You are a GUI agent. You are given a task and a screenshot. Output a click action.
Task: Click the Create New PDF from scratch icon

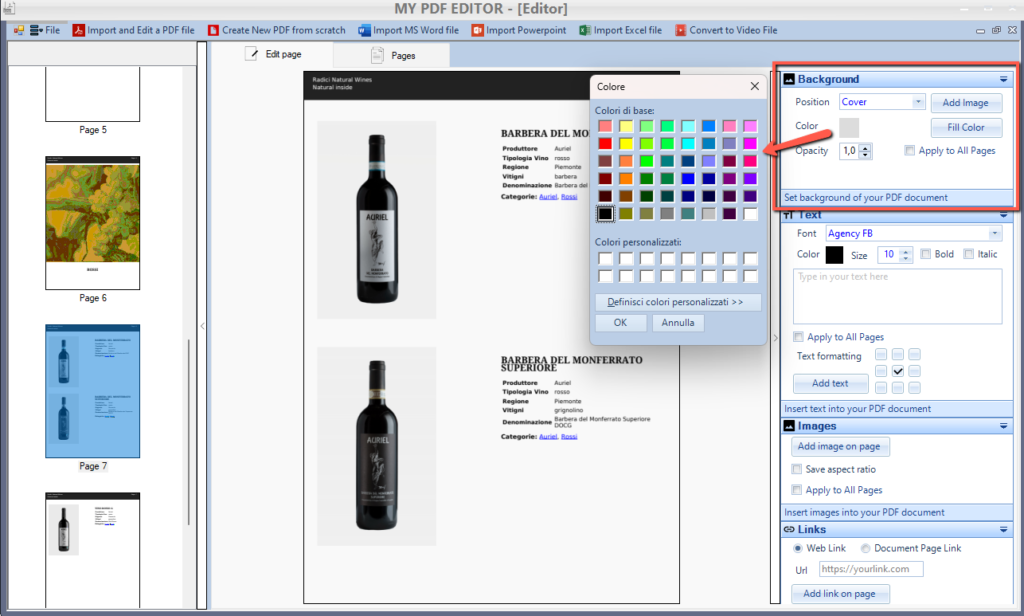(213, 30)
